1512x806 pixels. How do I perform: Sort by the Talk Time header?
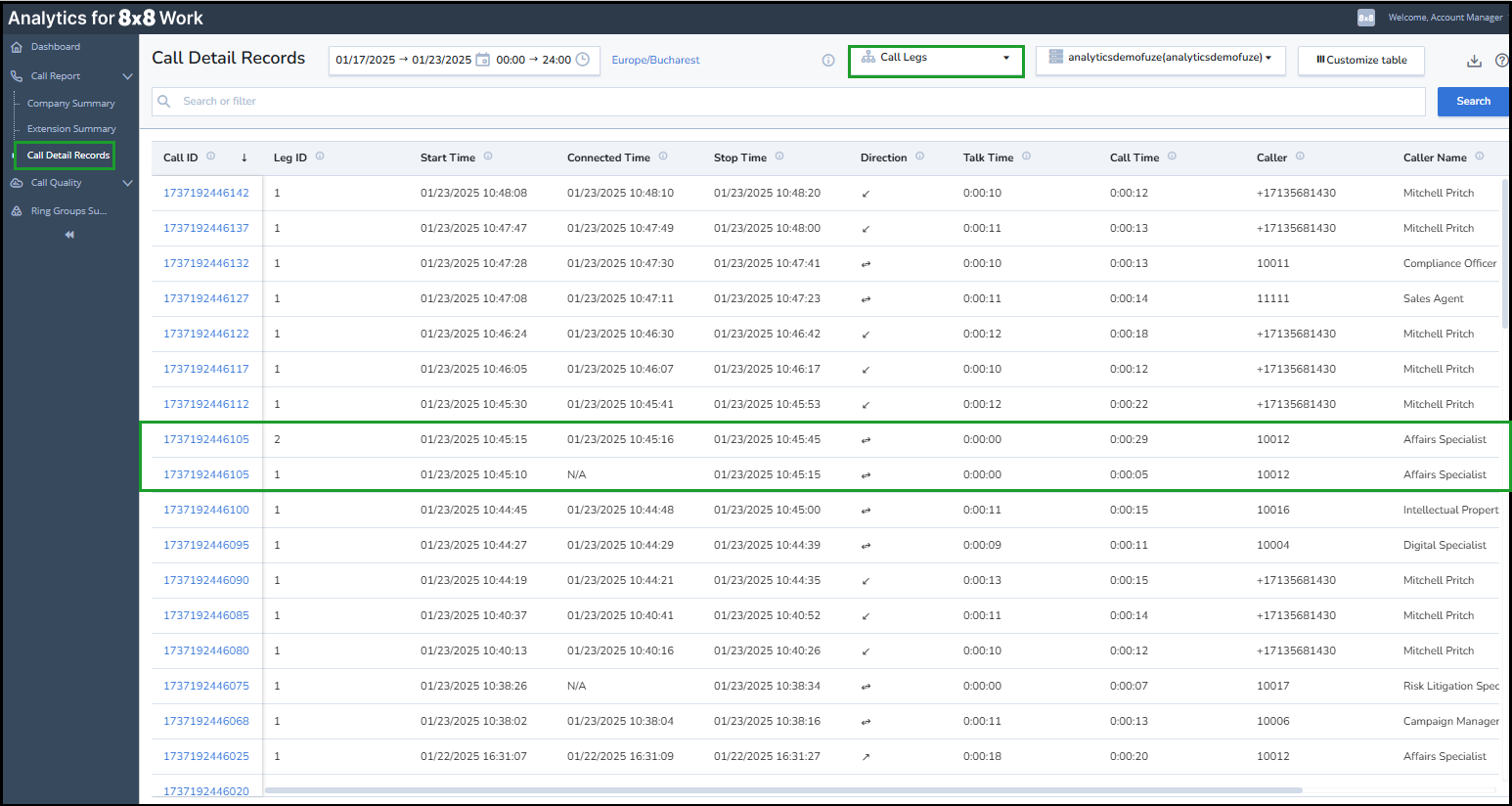pyautogui.click(x=988, y=157)
